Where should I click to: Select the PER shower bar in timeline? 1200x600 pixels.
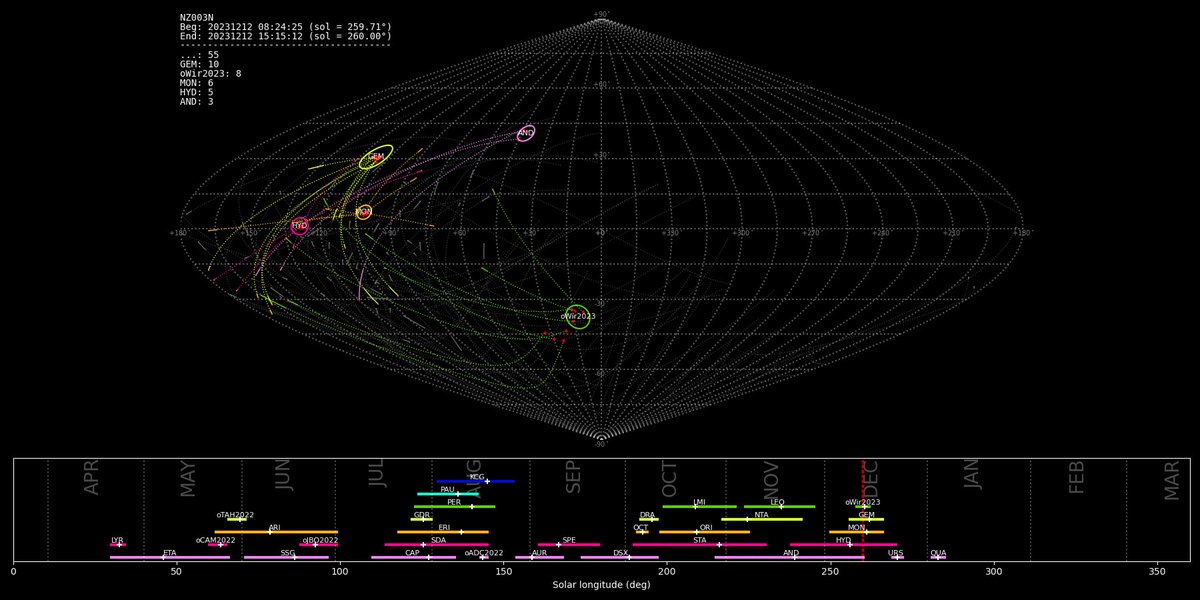click(x=454, y=507)
